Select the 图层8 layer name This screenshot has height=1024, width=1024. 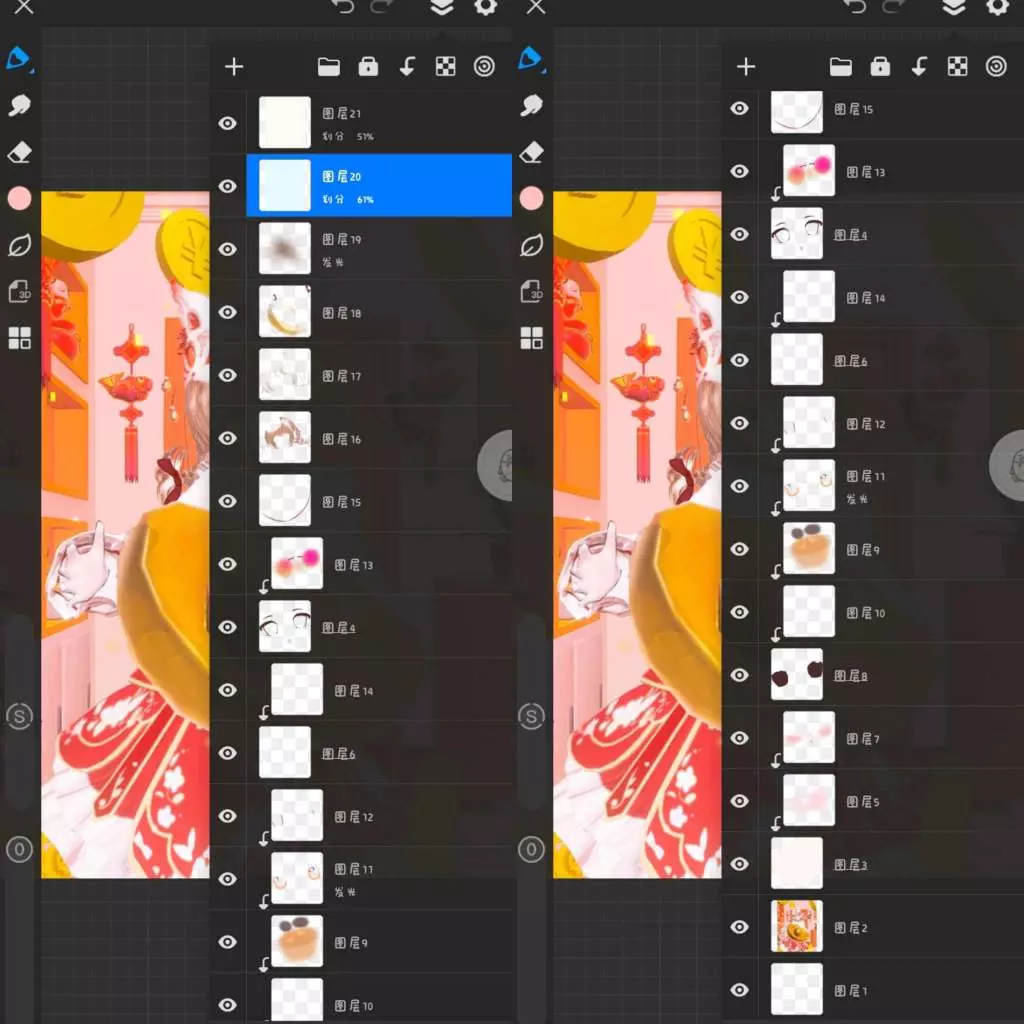click(850, 676)
